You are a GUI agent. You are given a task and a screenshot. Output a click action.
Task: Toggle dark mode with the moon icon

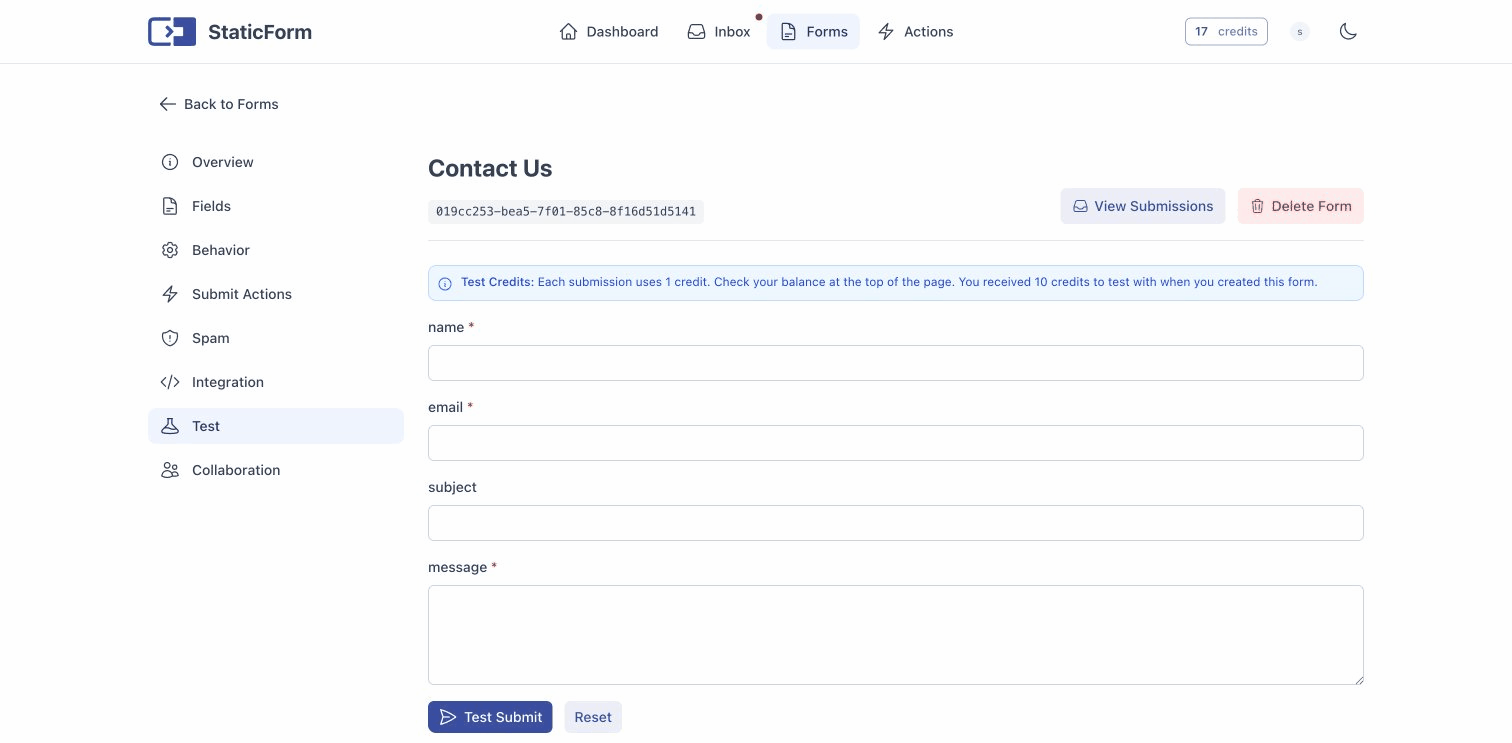coord(1348,31)
